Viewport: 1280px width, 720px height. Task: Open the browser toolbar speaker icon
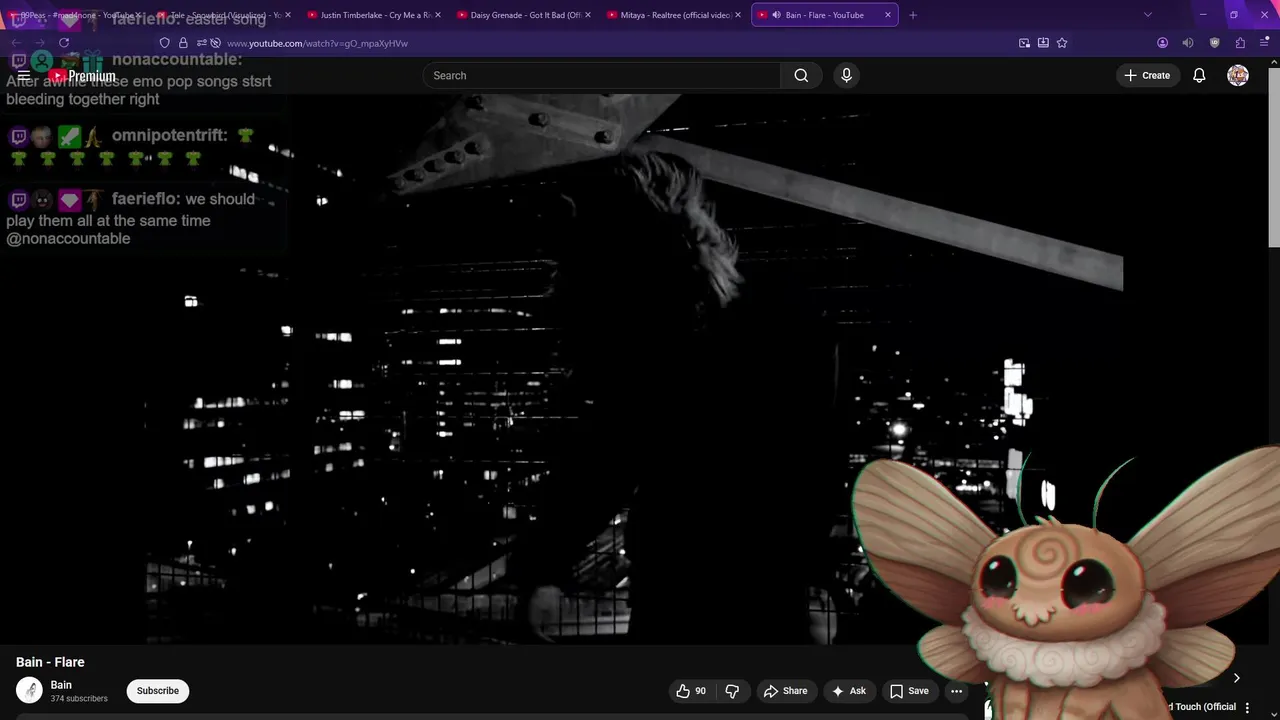click(1188, 43)
